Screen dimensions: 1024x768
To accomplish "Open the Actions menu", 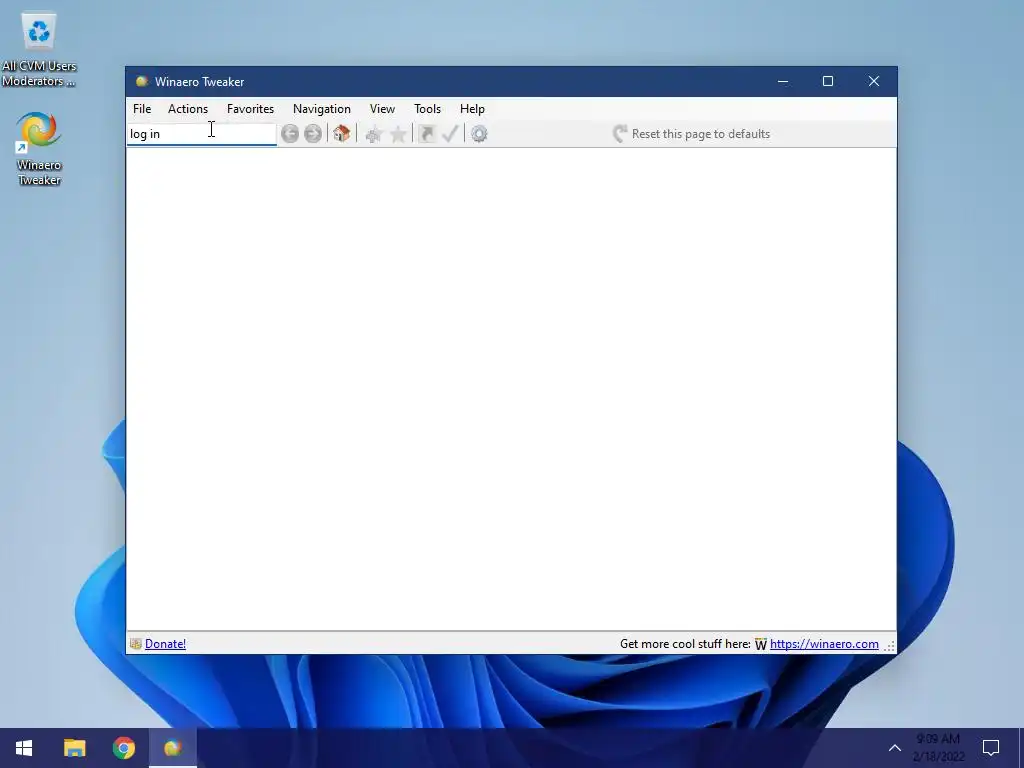I will point(188,109).
